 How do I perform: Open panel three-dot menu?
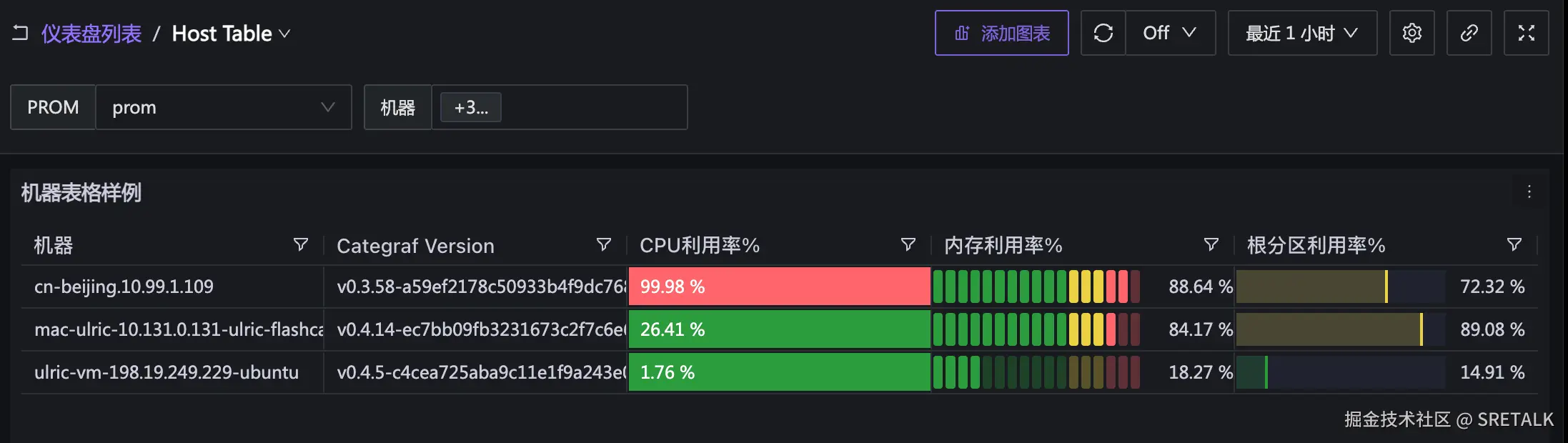(x=1529, y=191)
